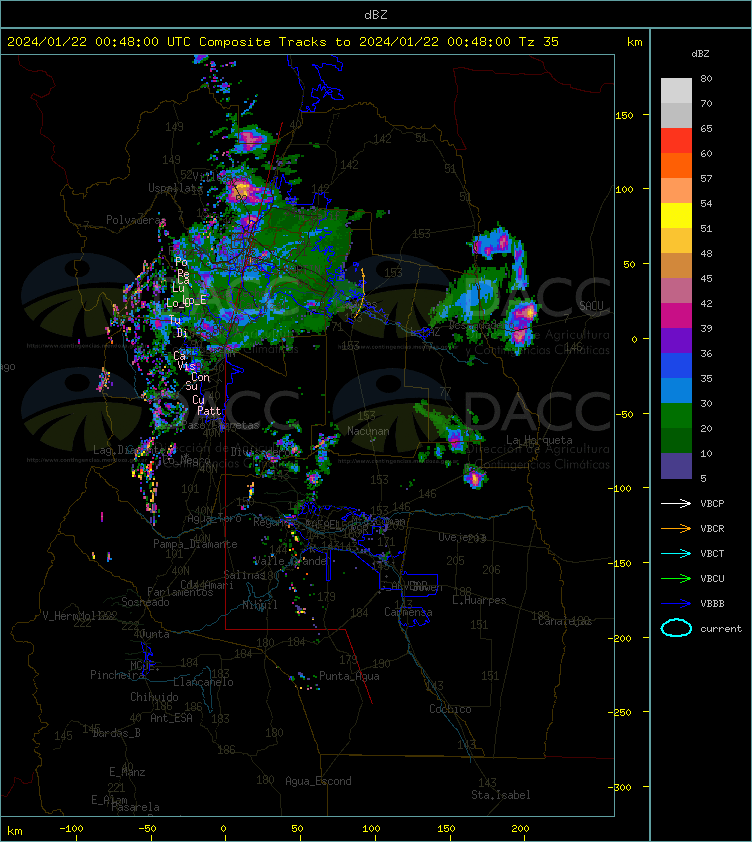Pick the orange 57-60 dBZ swatch
This screenshot has height=842, width=752.
[x=676, y=165]
